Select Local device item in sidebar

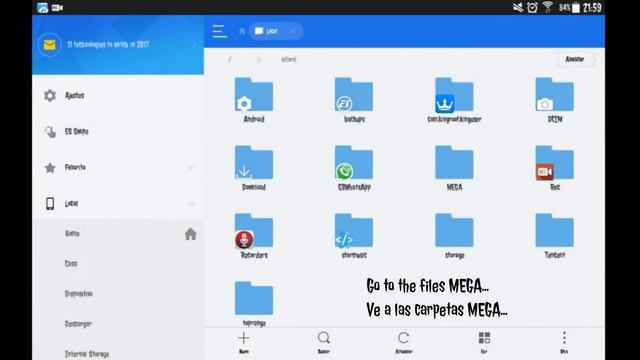tap(118, 203)
